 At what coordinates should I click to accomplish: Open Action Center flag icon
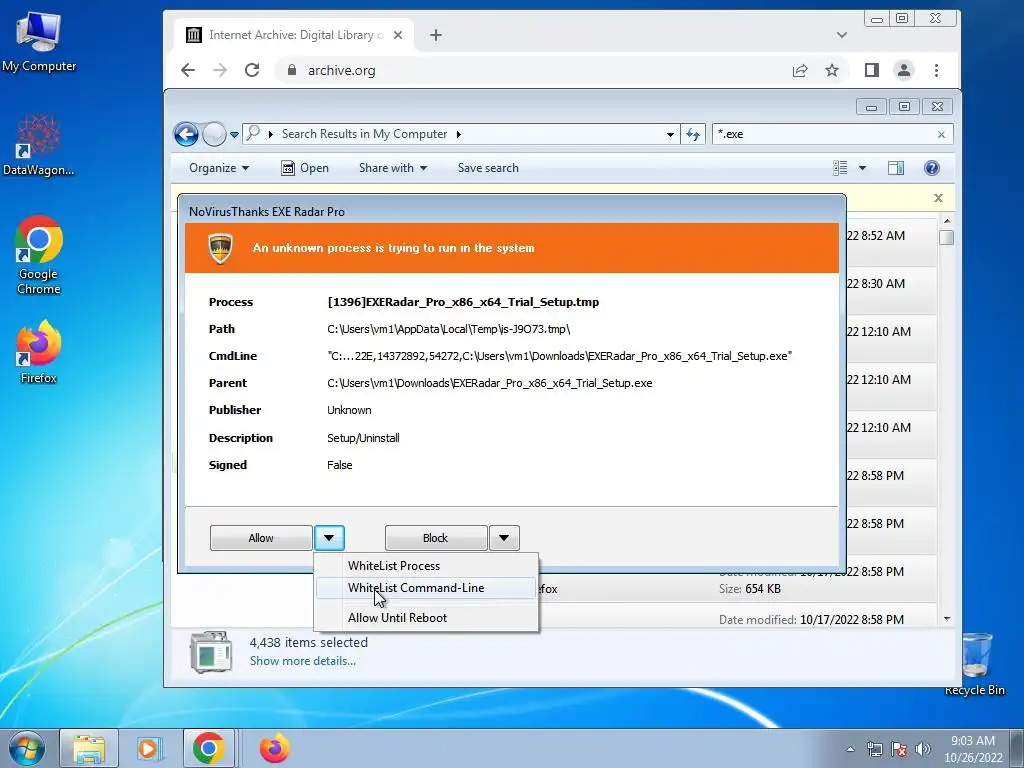tap(899, 749)
